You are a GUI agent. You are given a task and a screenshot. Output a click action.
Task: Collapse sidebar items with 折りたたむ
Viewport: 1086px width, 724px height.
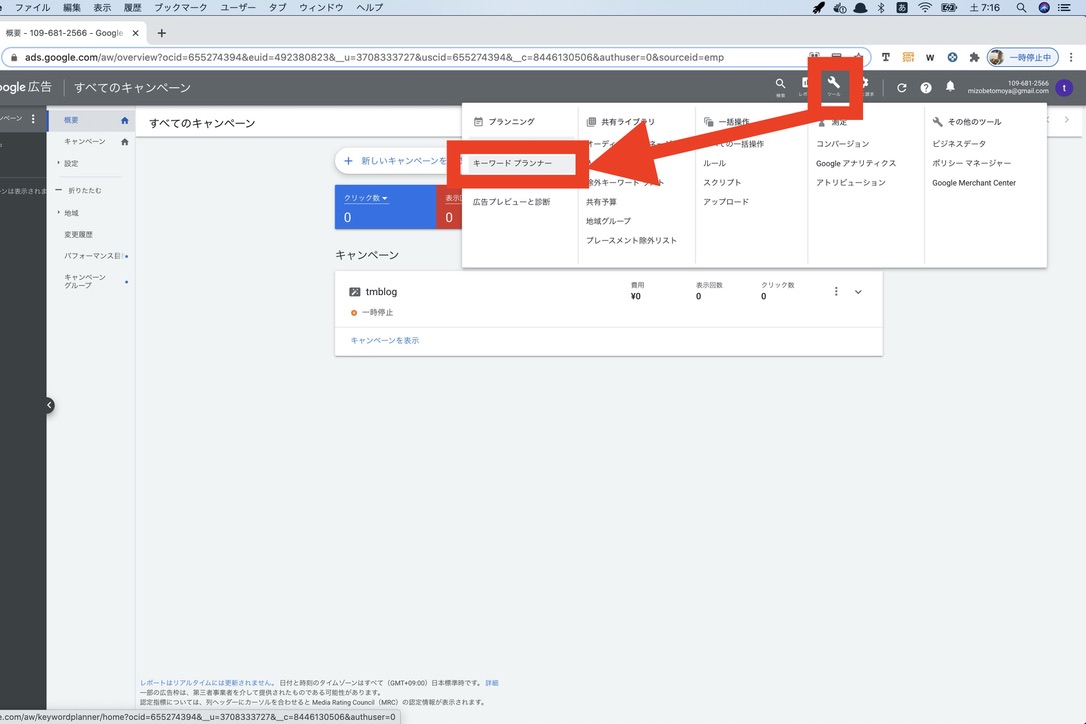coord(79,191)
